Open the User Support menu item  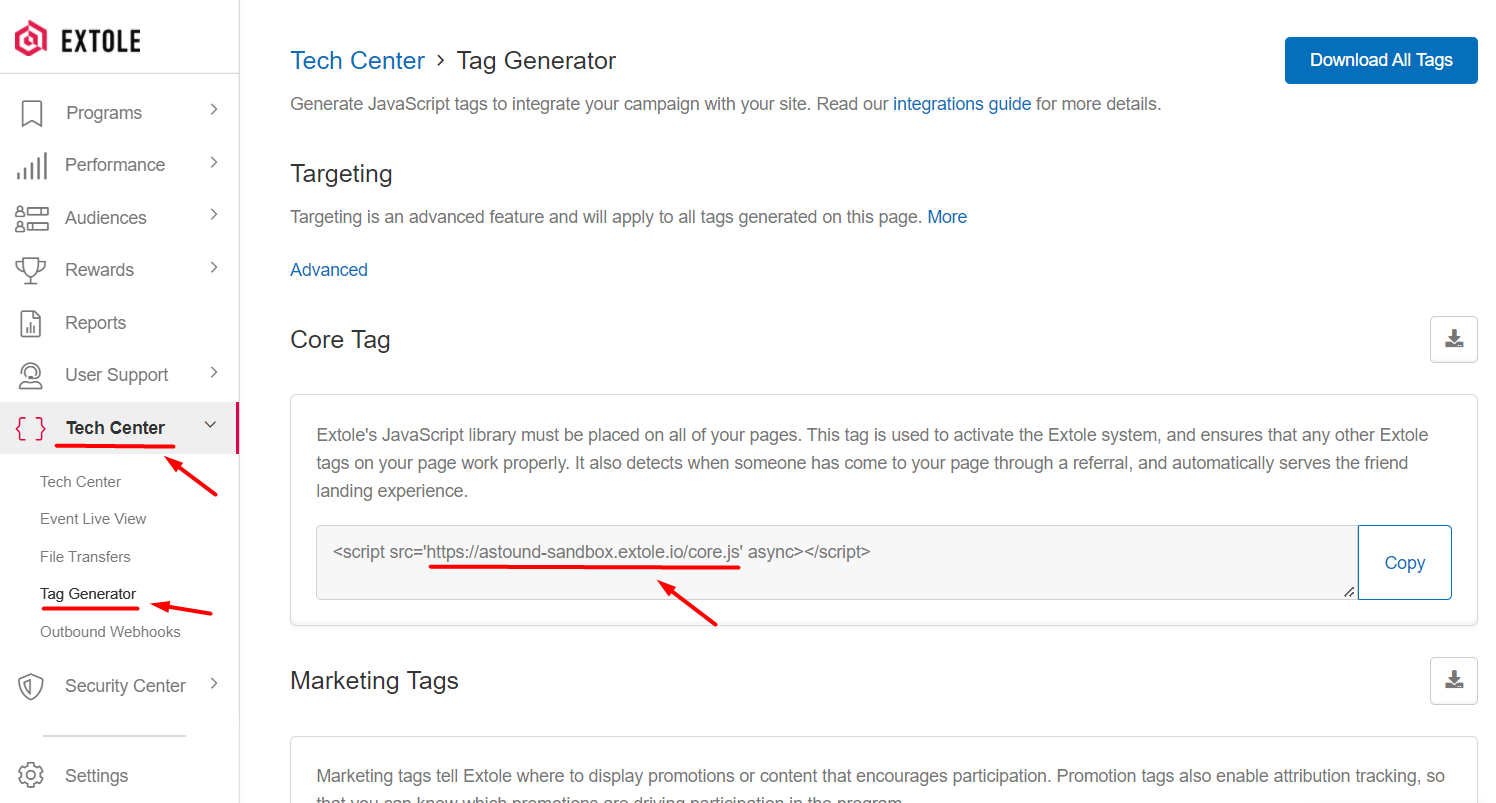[x=119, y=375]
